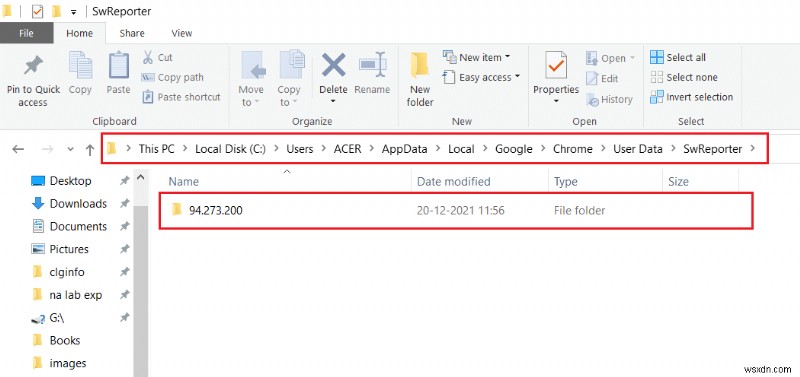
Task: Open Downloads in the sidebar
Action: click(x=69, y=204)
